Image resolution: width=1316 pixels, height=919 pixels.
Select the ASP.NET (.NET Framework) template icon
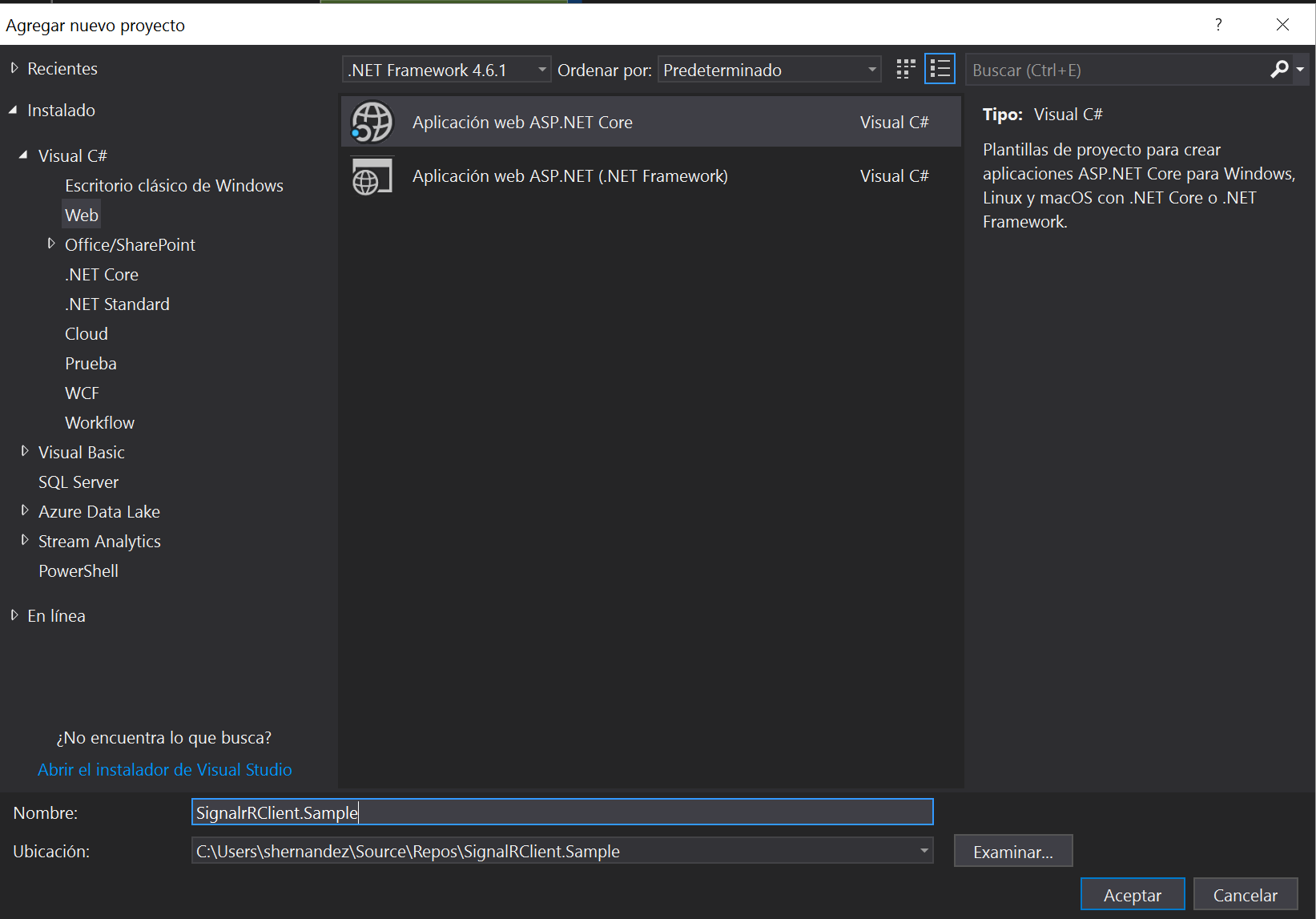click(372, 176)
